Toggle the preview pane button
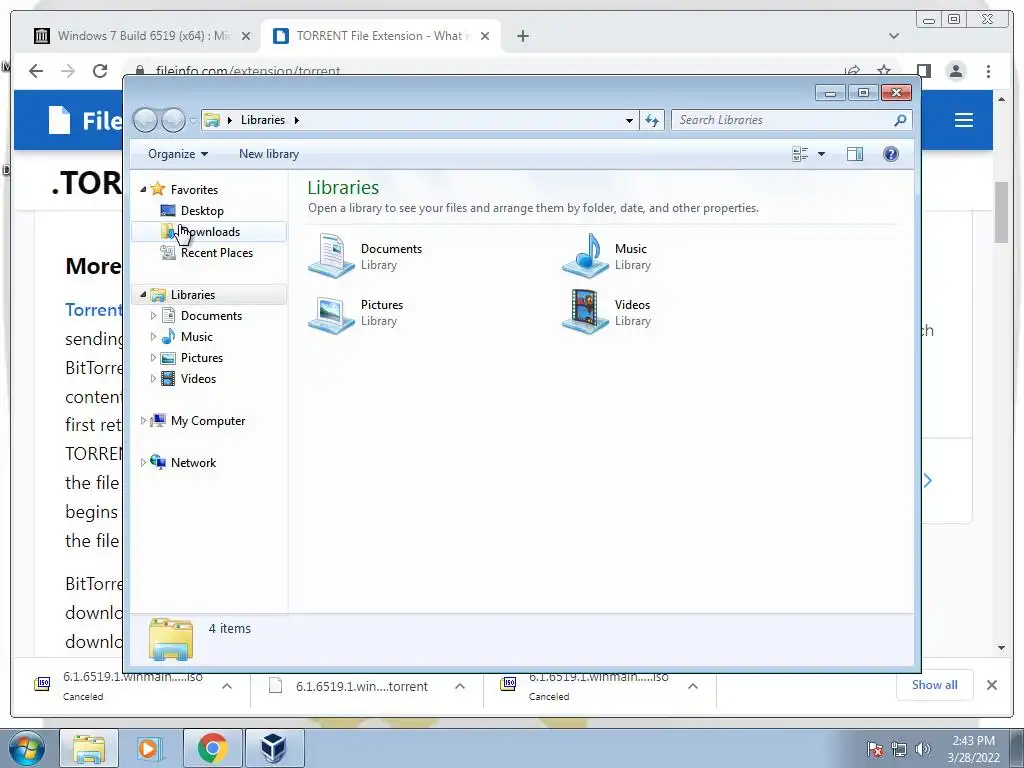This screenshot has width=1024, height=768. (855, 154)
